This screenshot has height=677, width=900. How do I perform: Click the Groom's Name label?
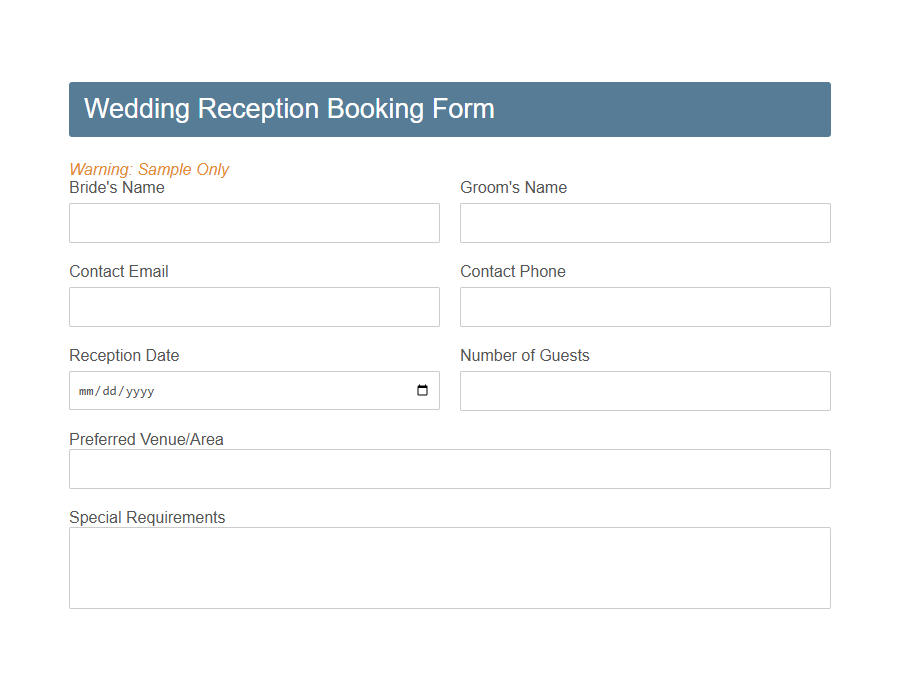coord(513,187)
